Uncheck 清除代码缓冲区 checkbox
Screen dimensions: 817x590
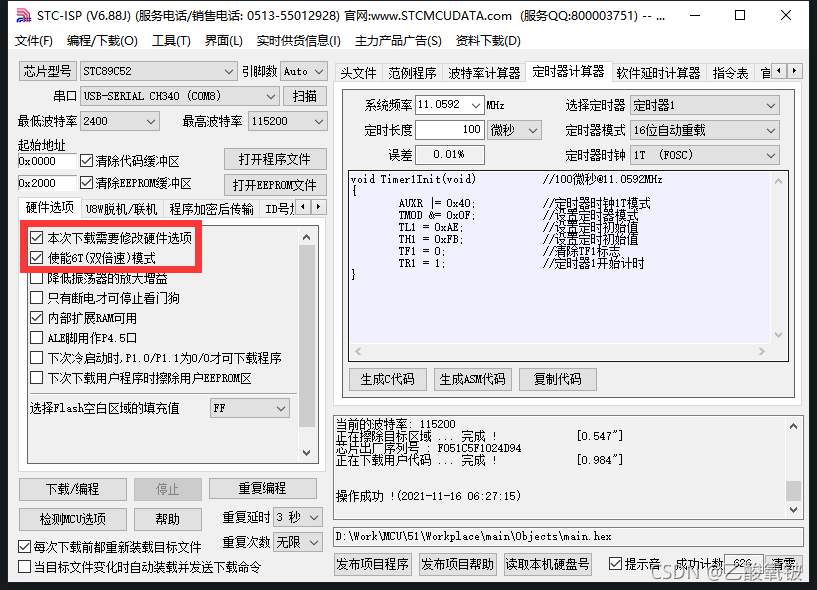point(86,161)
